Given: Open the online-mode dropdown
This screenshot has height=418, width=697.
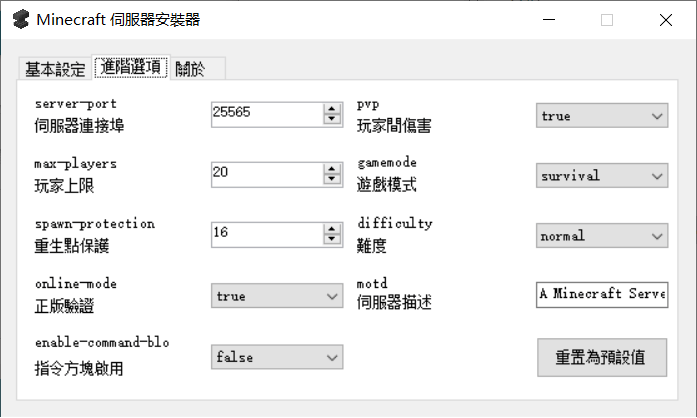Looking at the screenshot, I should click(277, 296).
